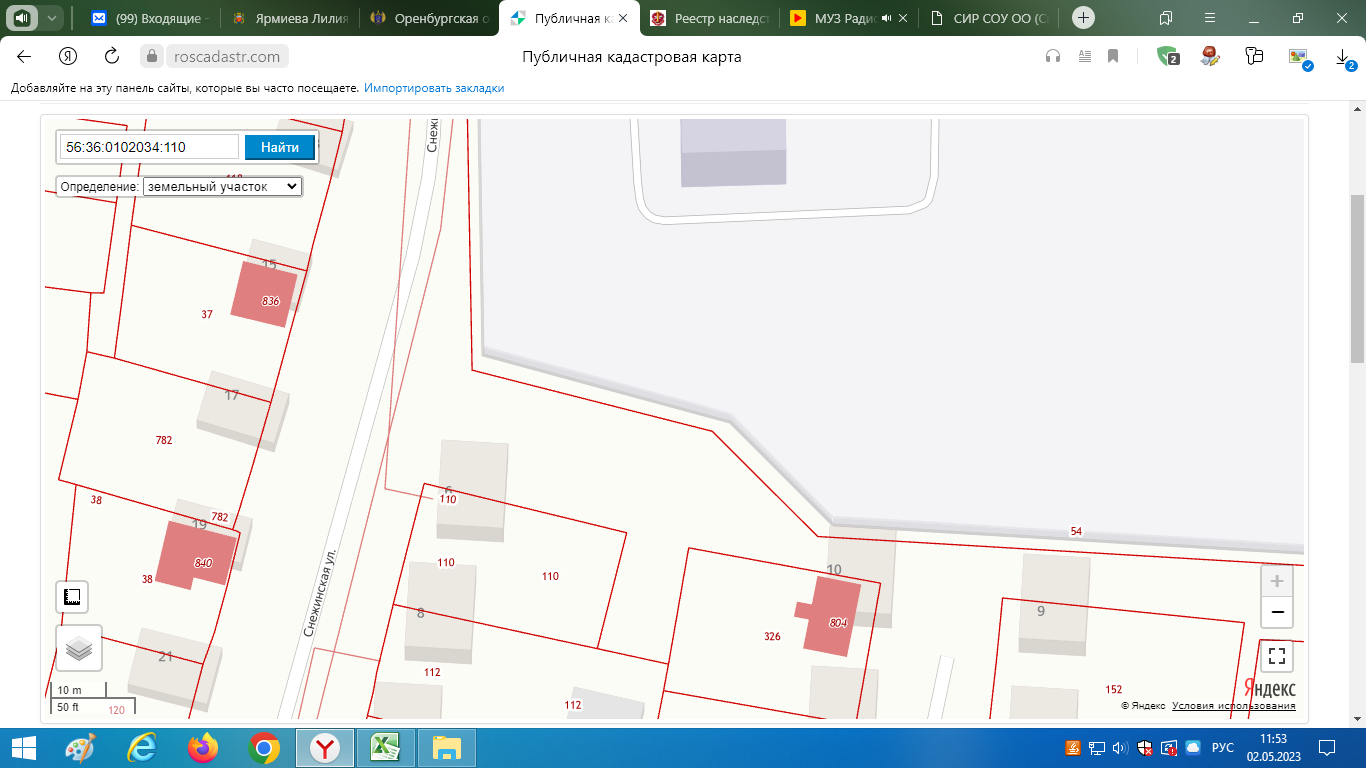The height and width of the screenshot is (768, 1366).
Task: Click the cadastral number search field
Action: (149, 147)
